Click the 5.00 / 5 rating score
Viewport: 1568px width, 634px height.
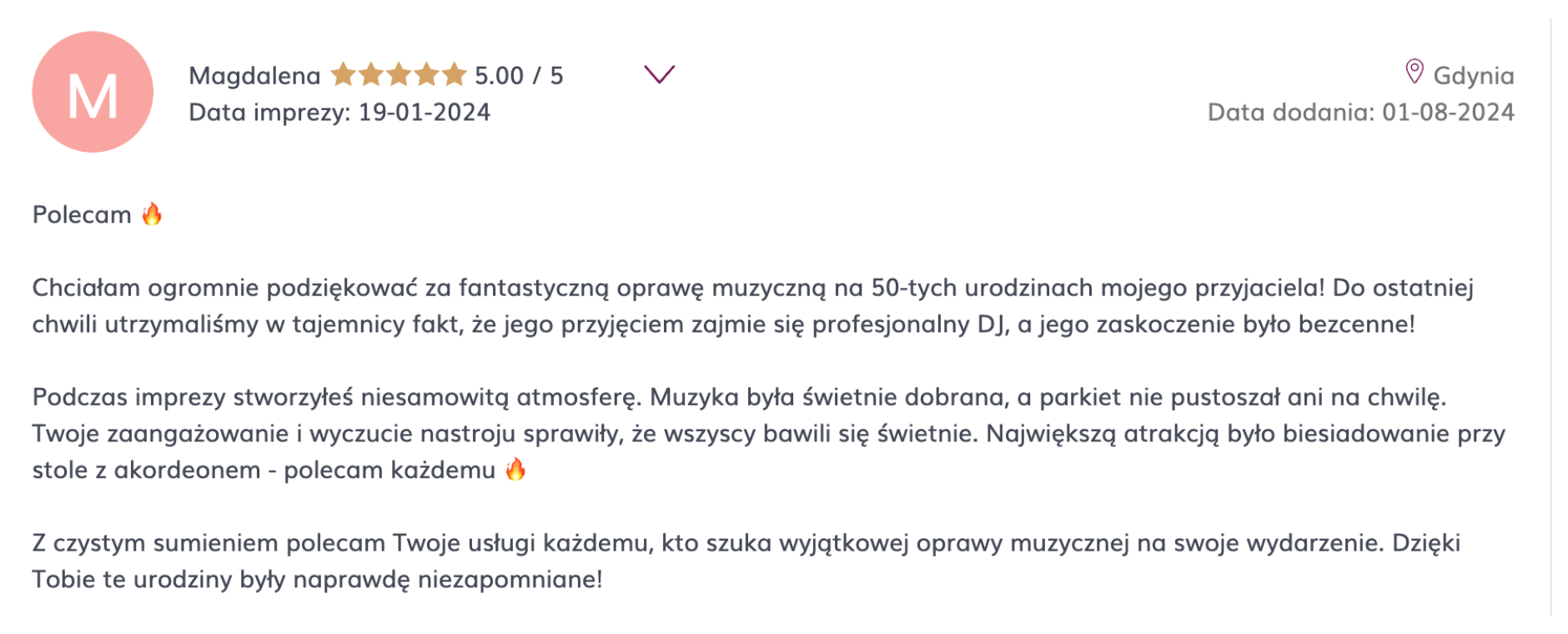(x=519, y=76)
